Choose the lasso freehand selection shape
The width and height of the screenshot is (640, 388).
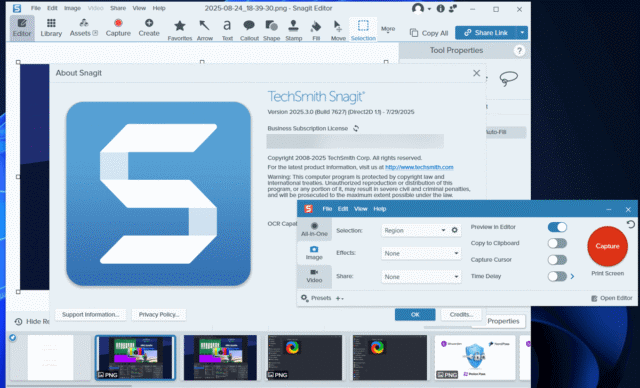tap(509, 78)
